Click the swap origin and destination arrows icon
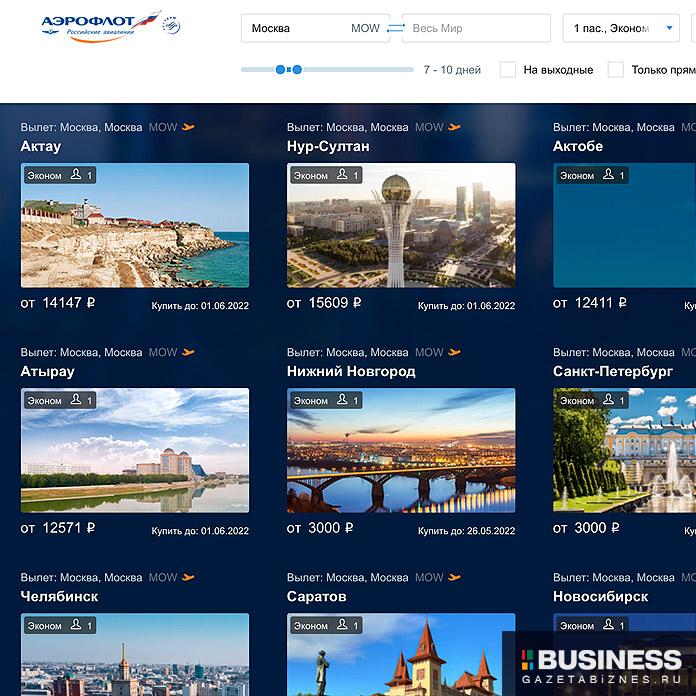This screenshot has height=696, width=696. pos(395,28)
